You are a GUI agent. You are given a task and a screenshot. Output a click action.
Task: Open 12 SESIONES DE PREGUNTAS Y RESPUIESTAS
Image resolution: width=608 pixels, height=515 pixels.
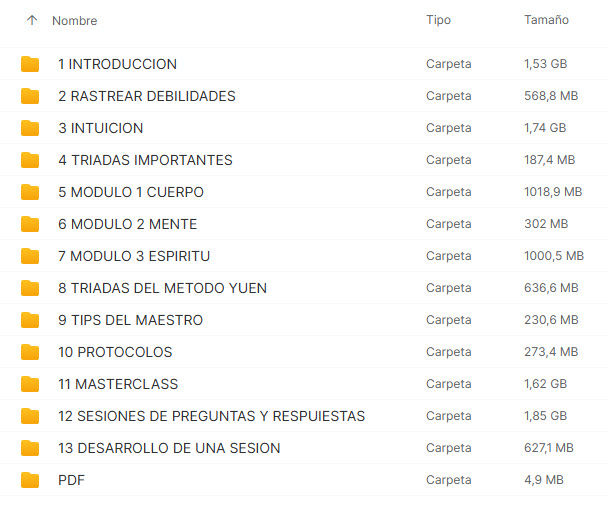tap(211, 416)
